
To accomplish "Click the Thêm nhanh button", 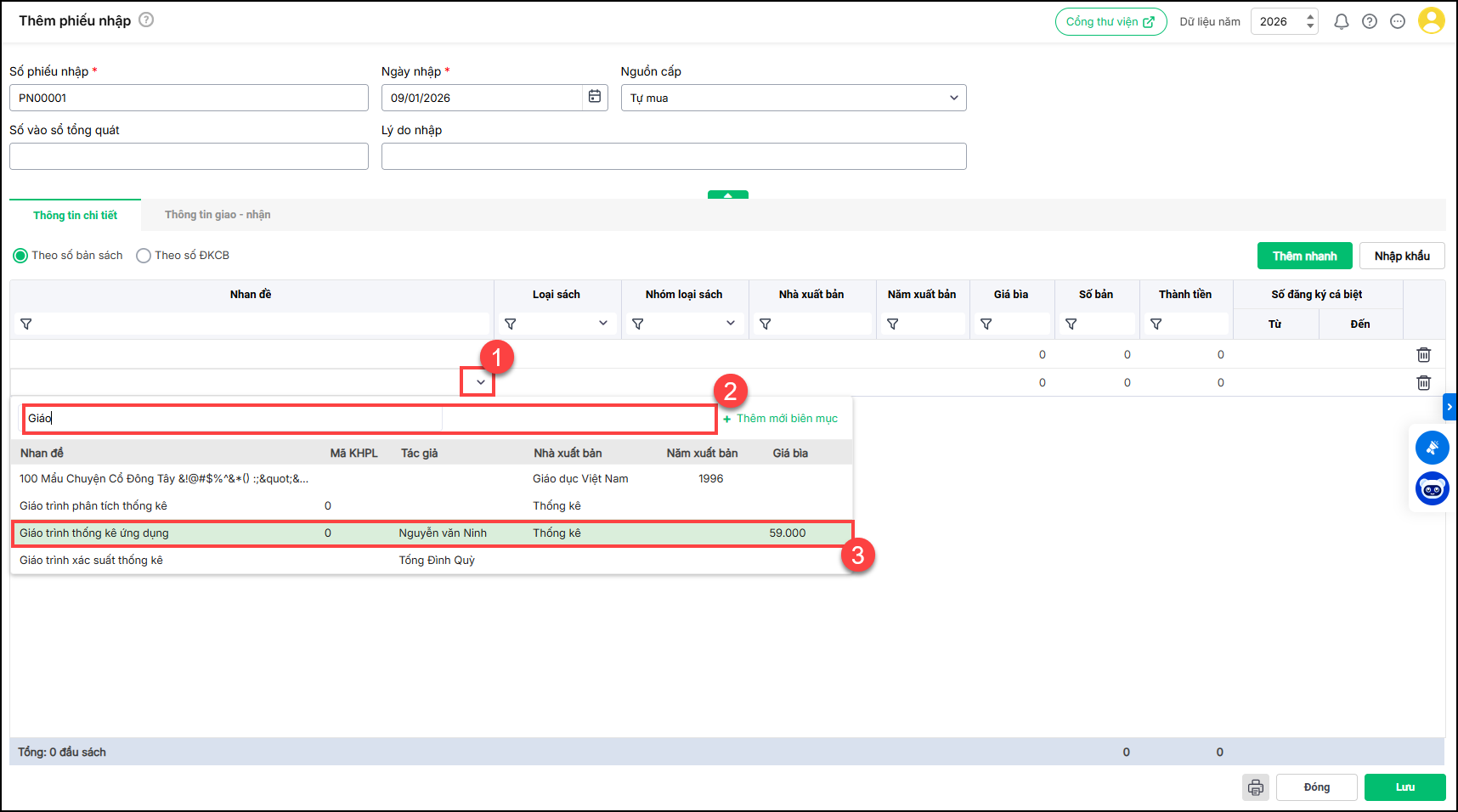I will (1303, 256).
